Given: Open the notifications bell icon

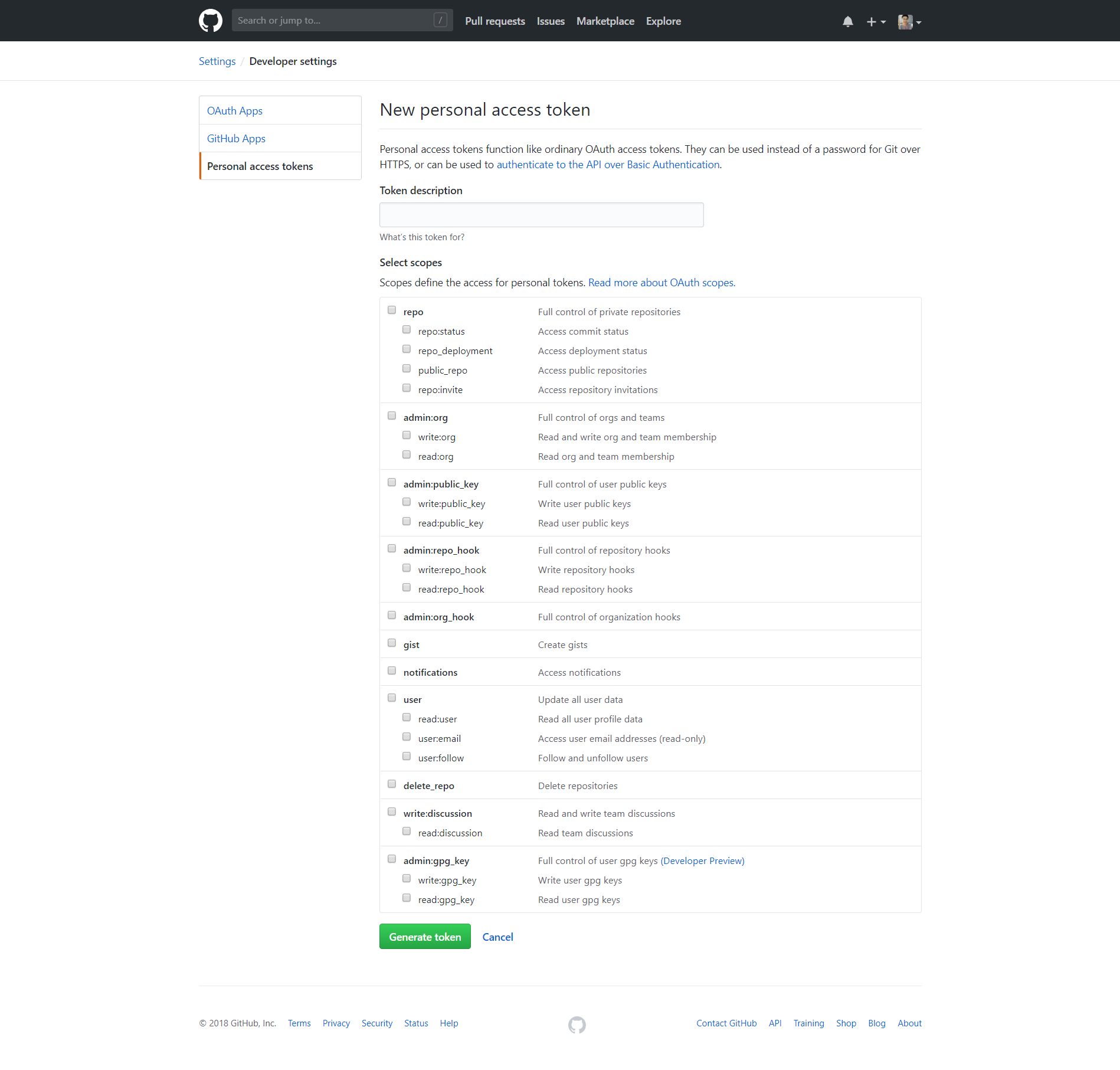Looking at the screenshot, I should click(847, 22).
